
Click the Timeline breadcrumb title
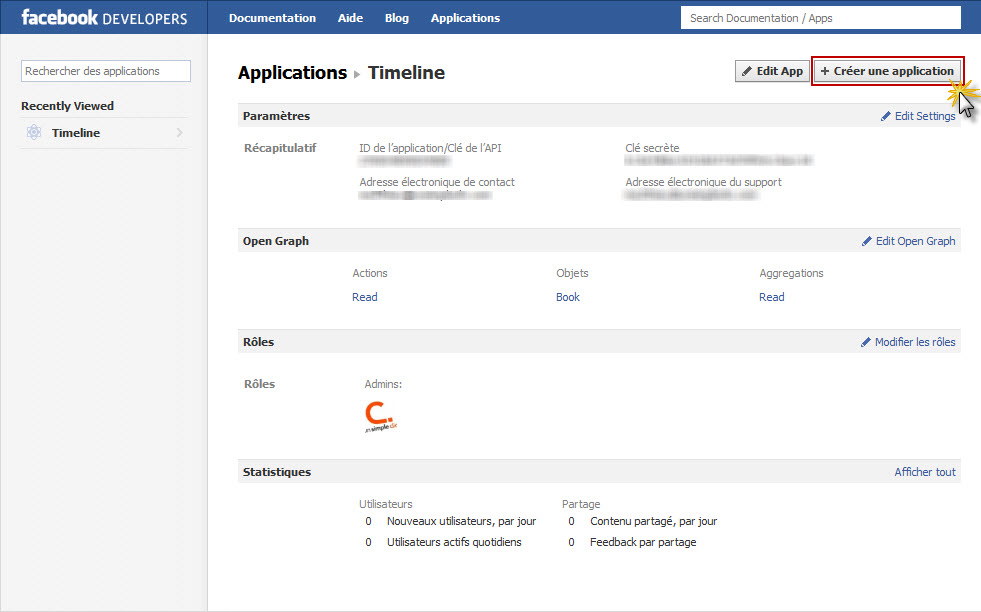(406, 73)
